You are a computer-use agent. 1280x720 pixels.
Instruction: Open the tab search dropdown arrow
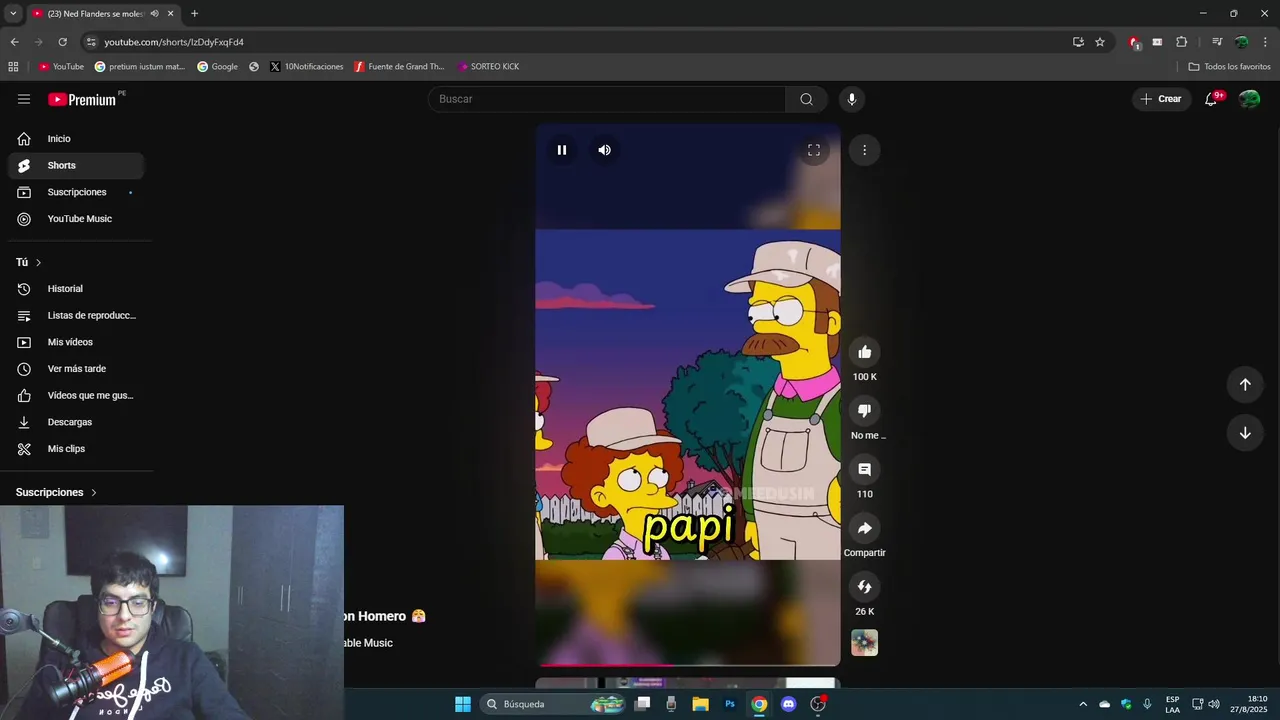(13, 13)
